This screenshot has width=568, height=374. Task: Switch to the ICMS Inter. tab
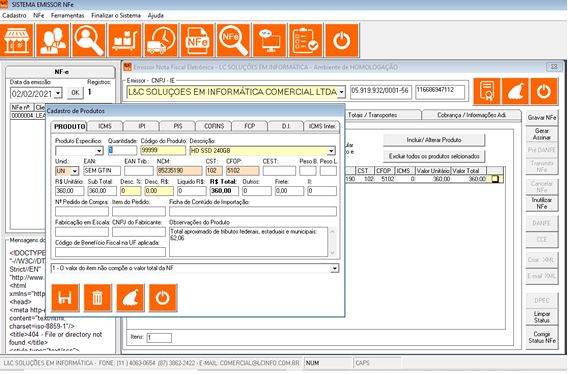pyautogui.click(x=322, y=126)
